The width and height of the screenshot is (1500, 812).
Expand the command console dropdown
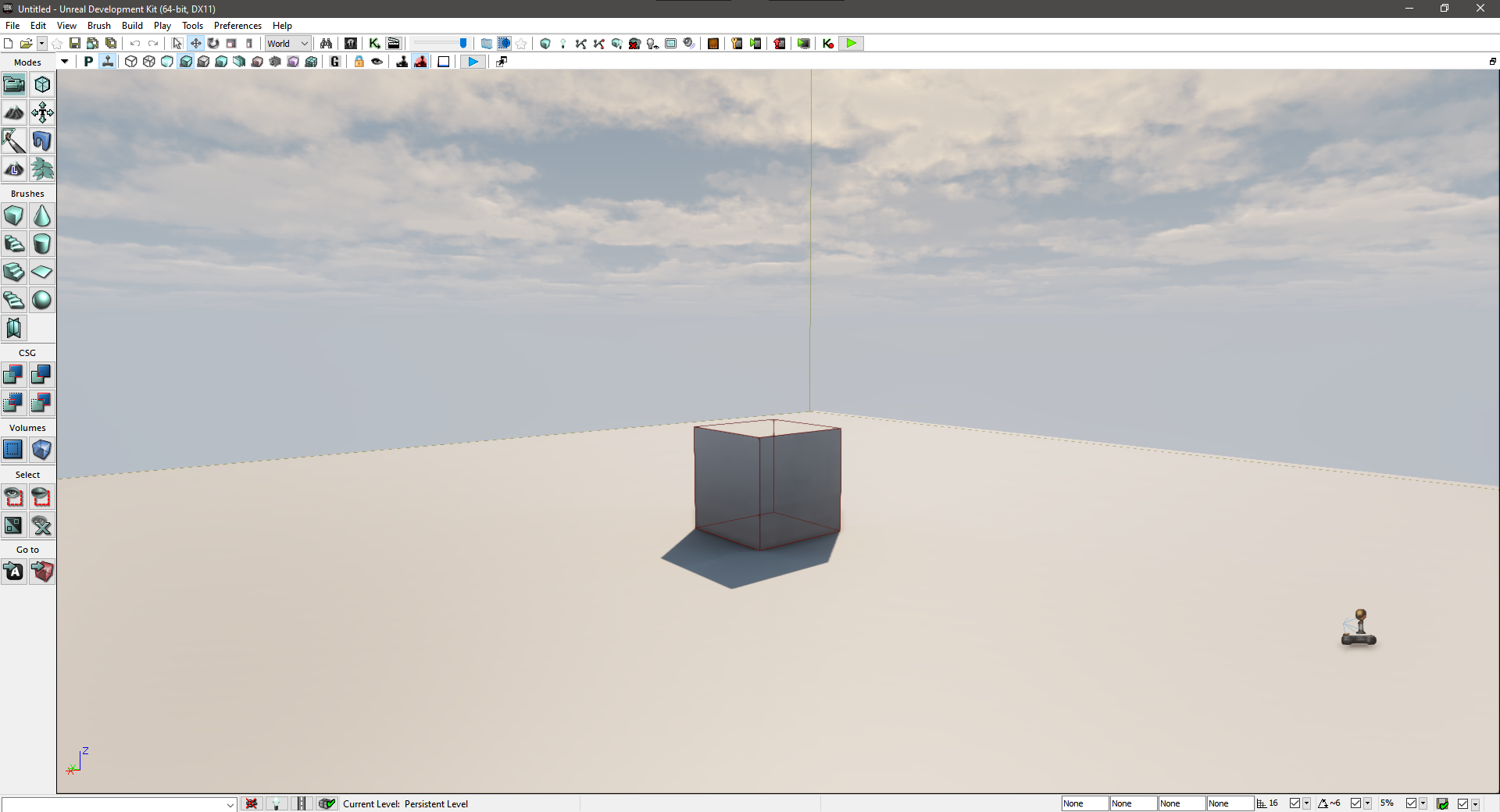(230, 804)
